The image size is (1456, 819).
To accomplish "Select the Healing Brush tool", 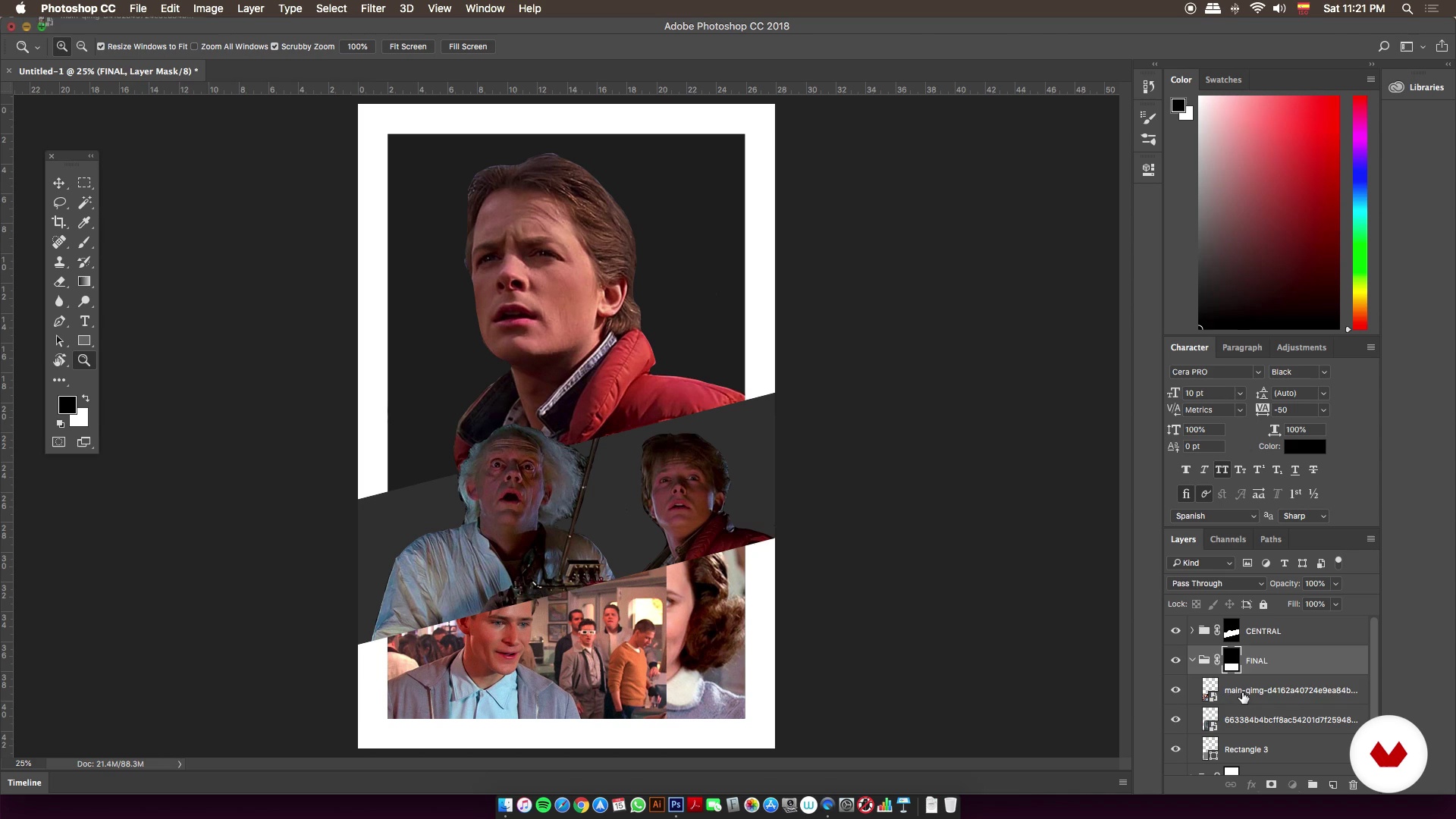I will tap(58, 242).
